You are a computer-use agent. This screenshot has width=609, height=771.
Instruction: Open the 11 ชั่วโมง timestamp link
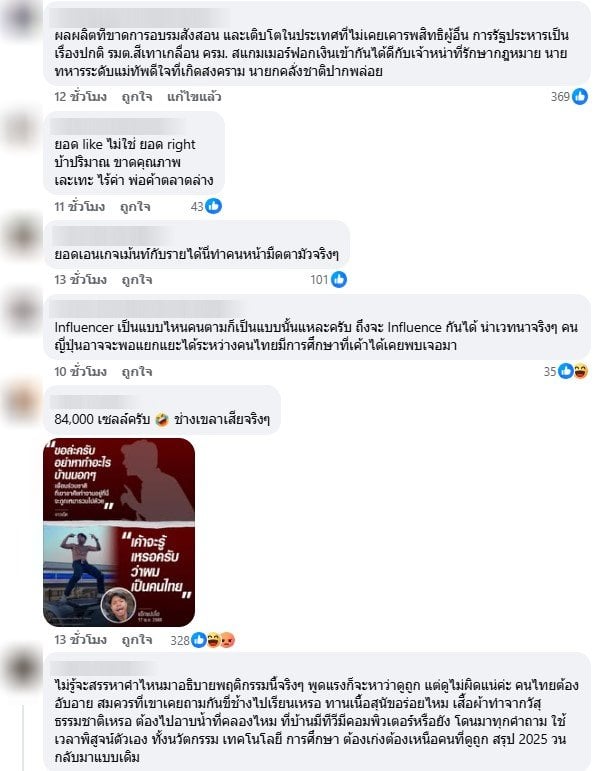(x=79, y=207)
